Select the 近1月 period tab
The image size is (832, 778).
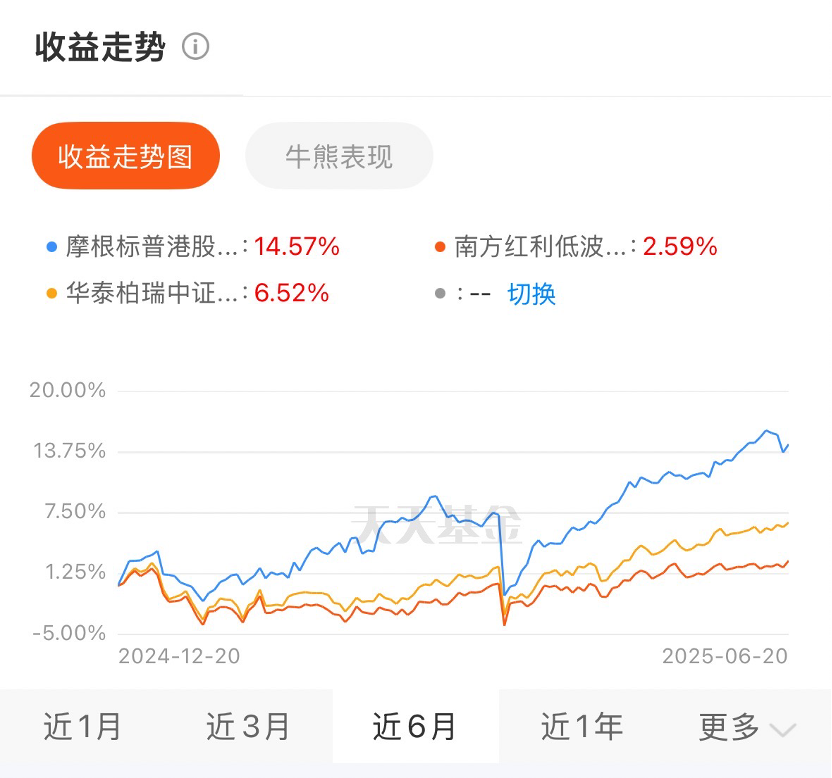(82, 727)
